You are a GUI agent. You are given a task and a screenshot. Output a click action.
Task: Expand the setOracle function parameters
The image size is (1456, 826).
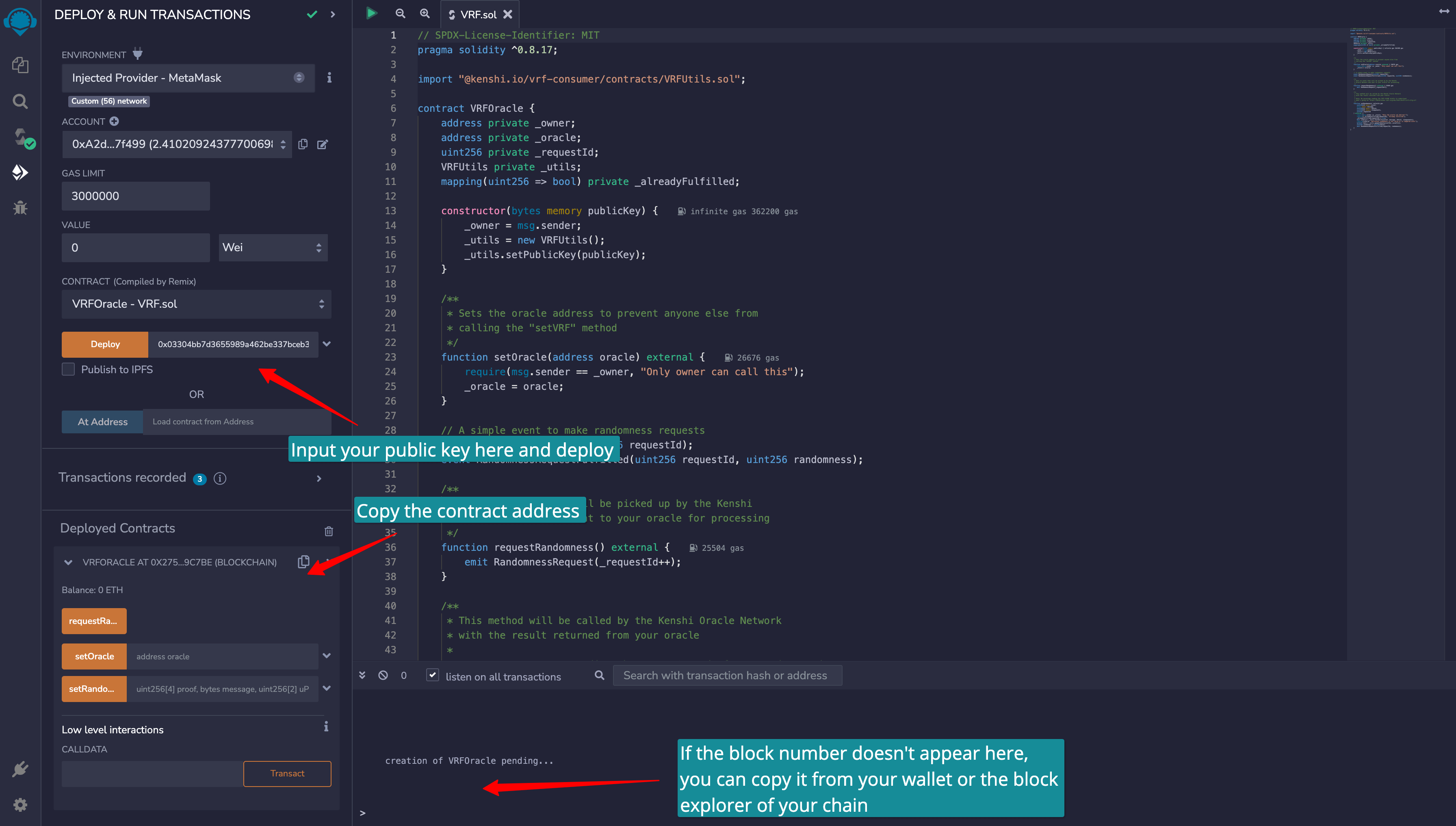tap(327, 656)
